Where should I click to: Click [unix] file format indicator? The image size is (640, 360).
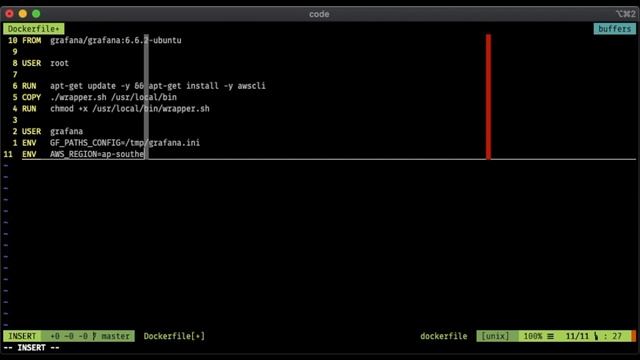[495, 336]
